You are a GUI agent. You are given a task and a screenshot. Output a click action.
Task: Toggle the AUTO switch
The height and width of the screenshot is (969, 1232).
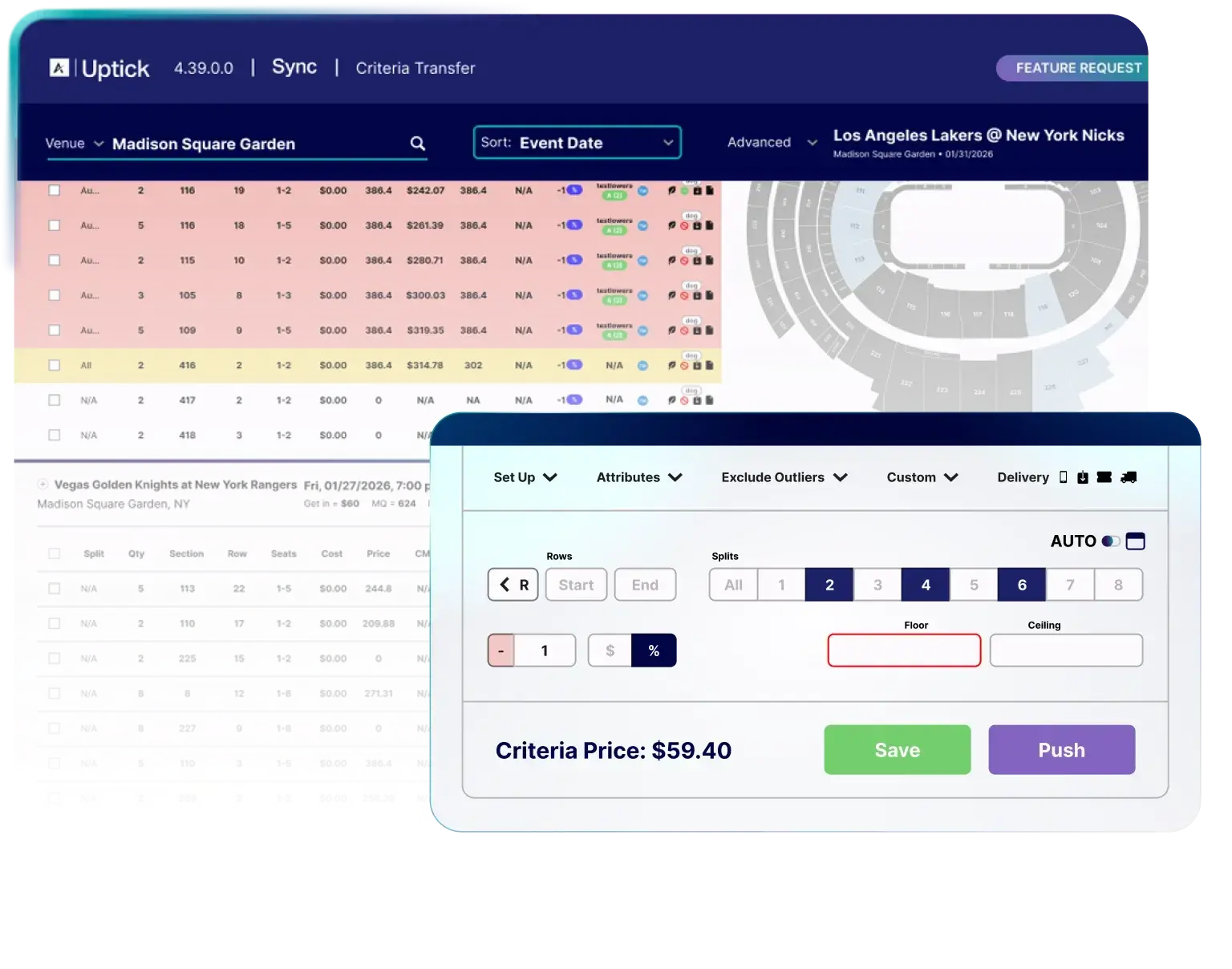point(1110,541)
